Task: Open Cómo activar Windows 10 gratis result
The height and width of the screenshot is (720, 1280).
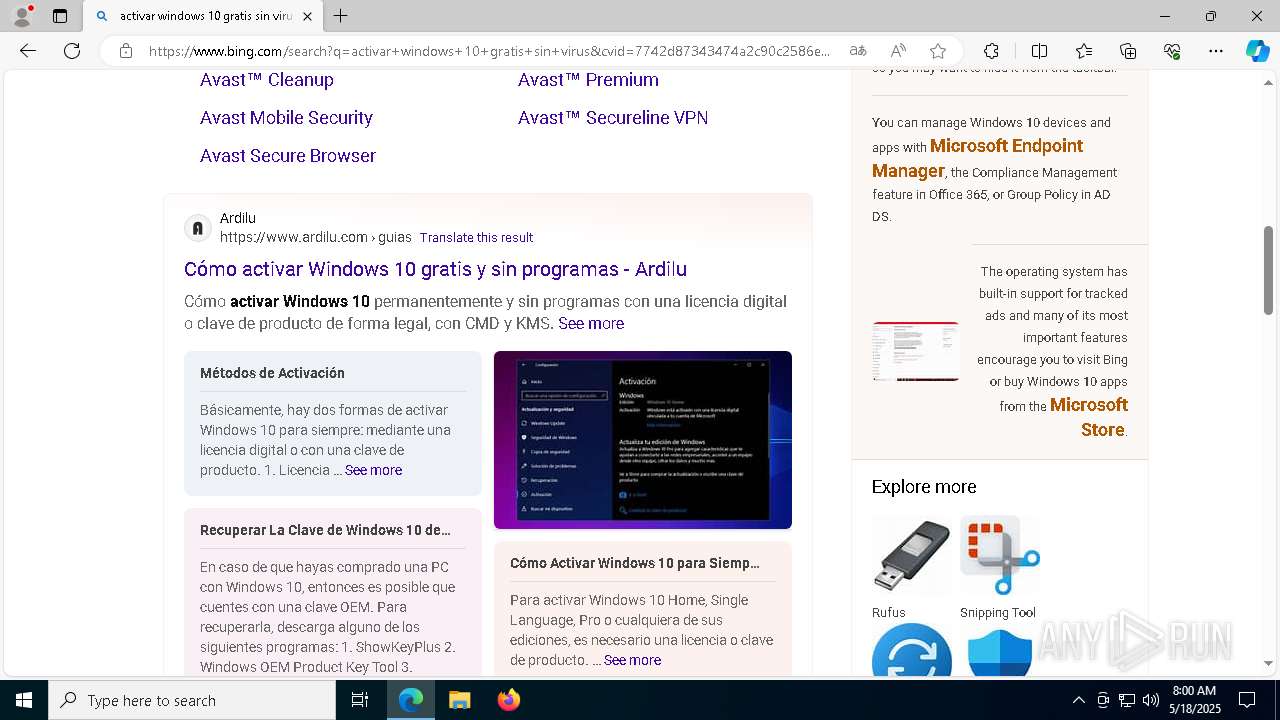Action: (435, 269)
